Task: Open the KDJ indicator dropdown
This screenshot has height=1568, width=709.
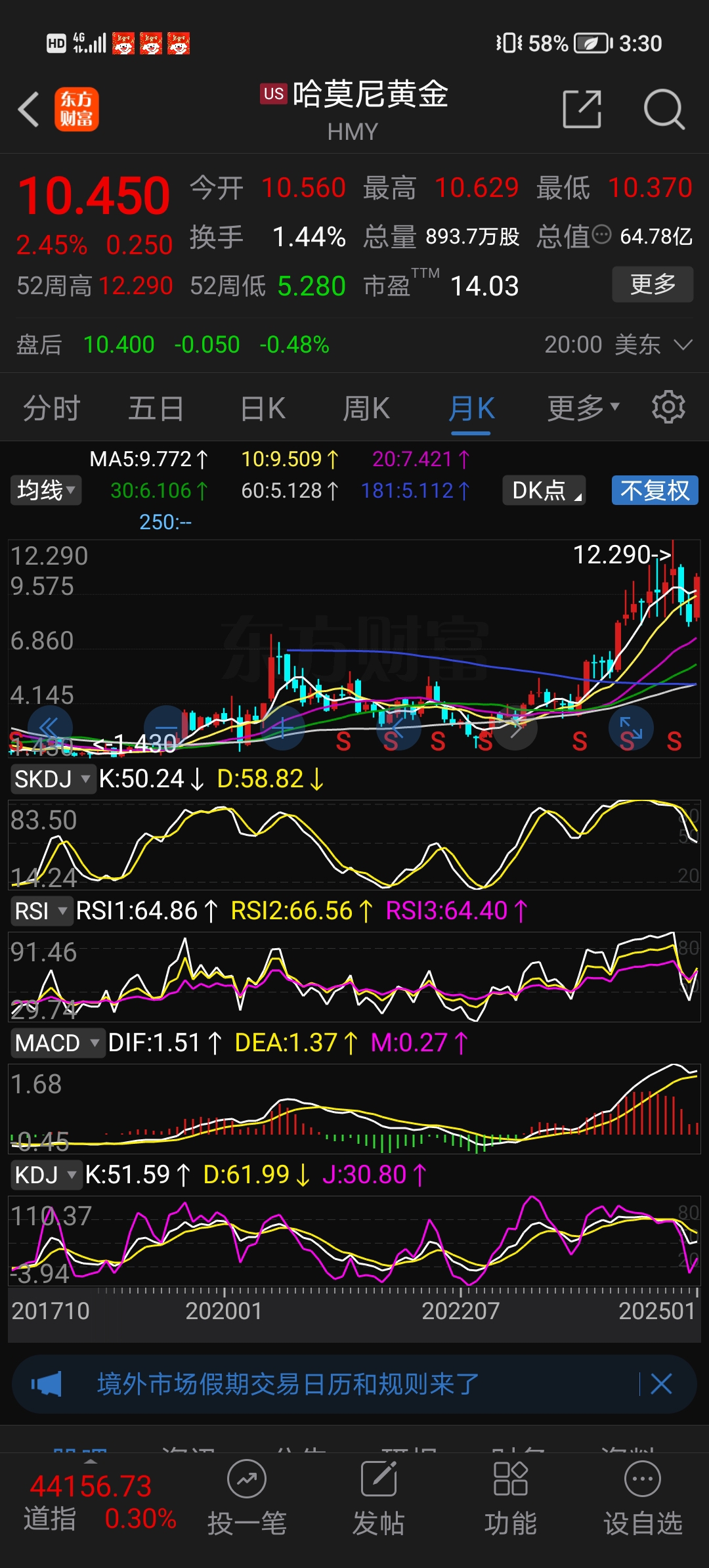Action: click(x=46, y=1175)
